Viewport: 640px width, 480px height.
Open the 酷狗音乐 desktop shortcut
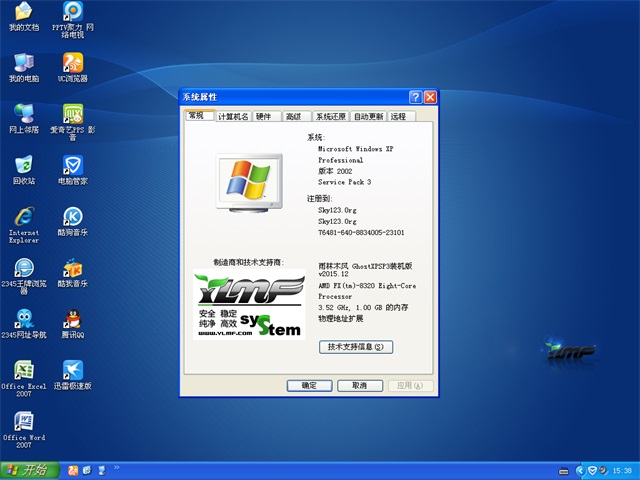[72, 218]
